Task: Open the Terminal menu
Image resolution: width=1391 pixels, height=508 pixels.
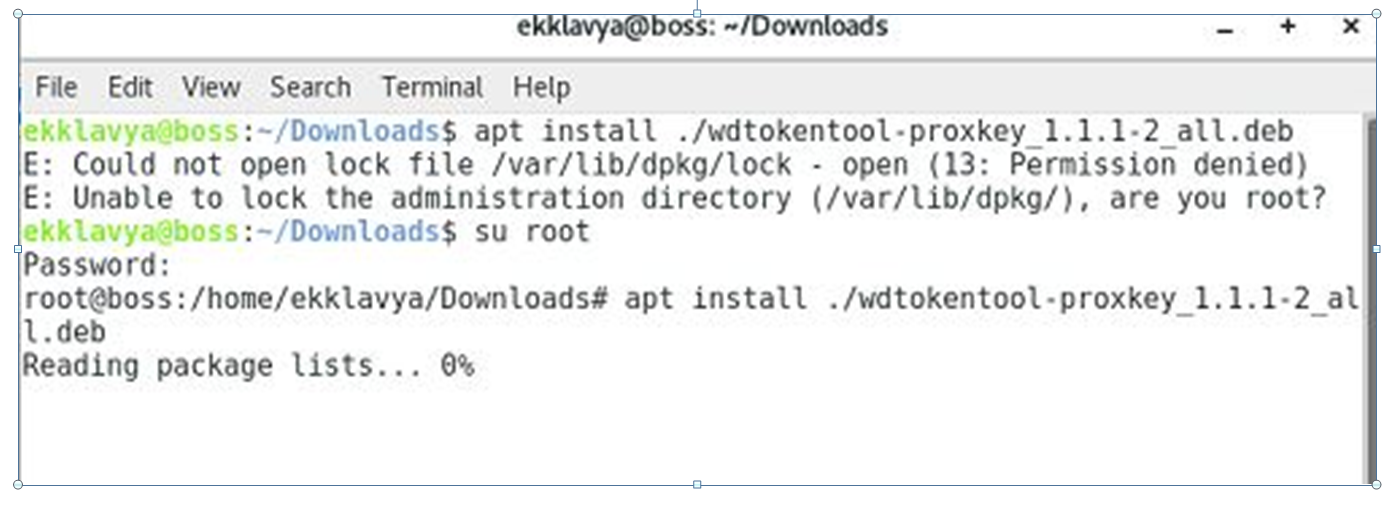Action: [432, 88]
